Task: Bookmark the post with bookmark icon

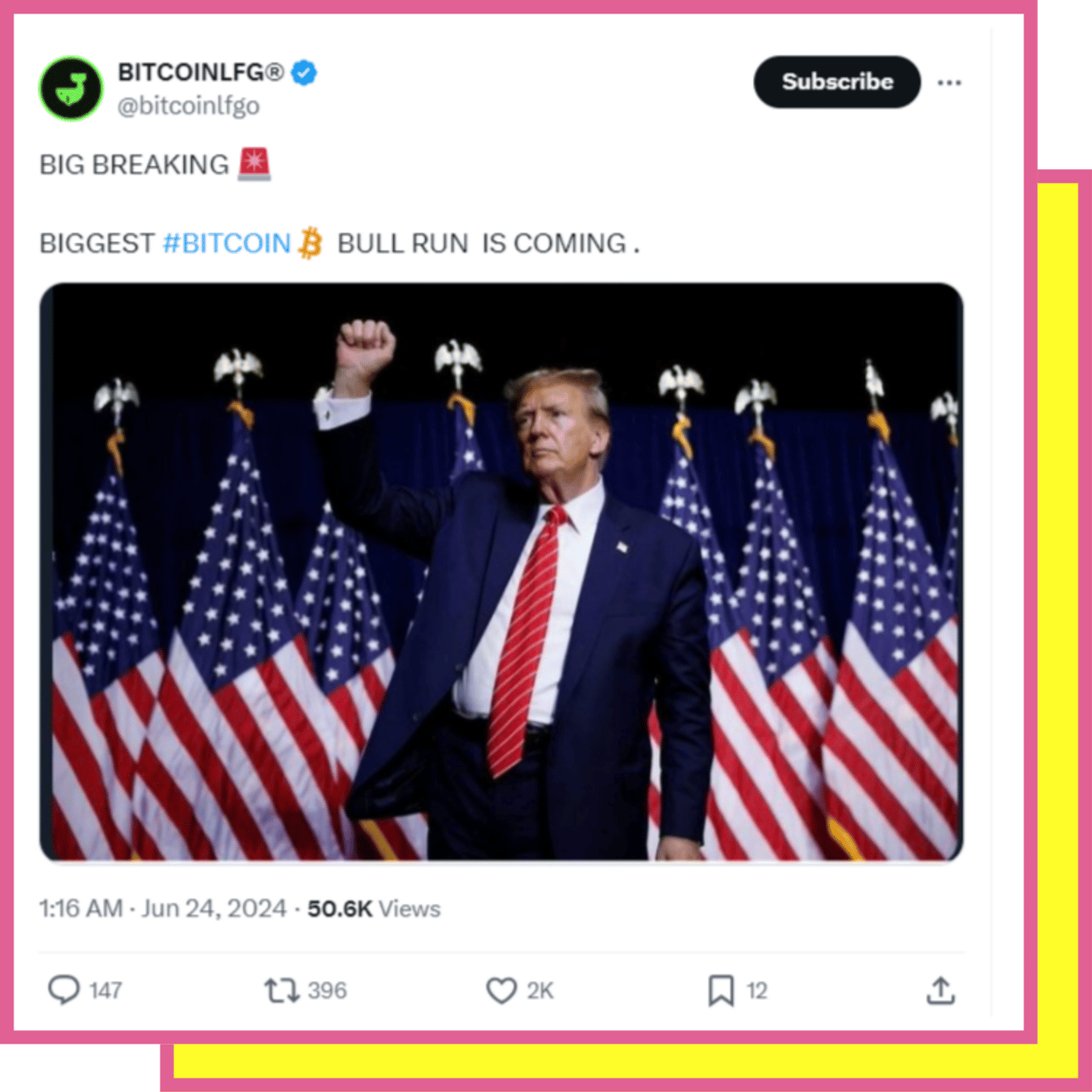Action: tap(721, 990)
